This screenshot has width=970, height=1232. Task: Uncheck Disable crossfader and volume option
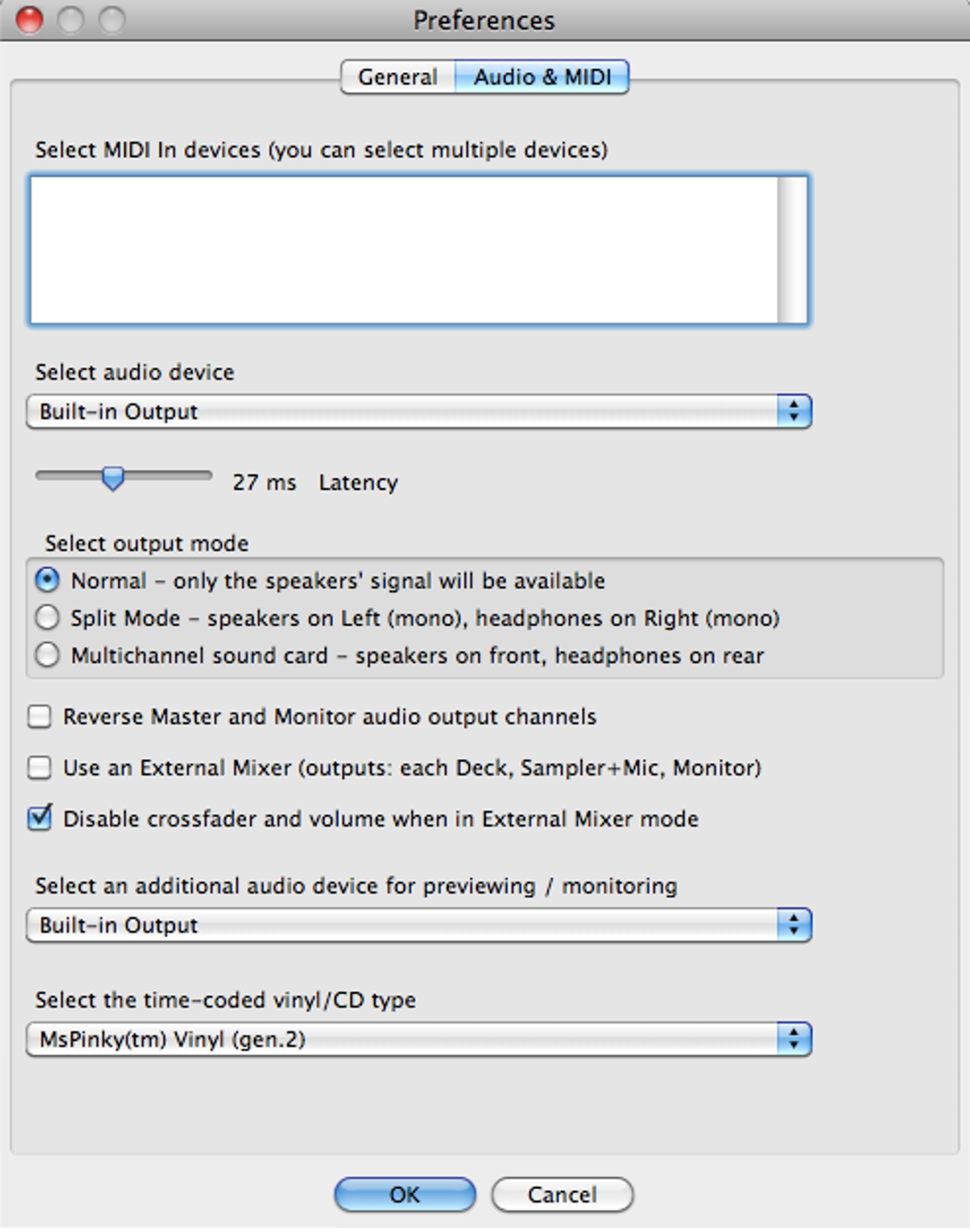[40, 818]
